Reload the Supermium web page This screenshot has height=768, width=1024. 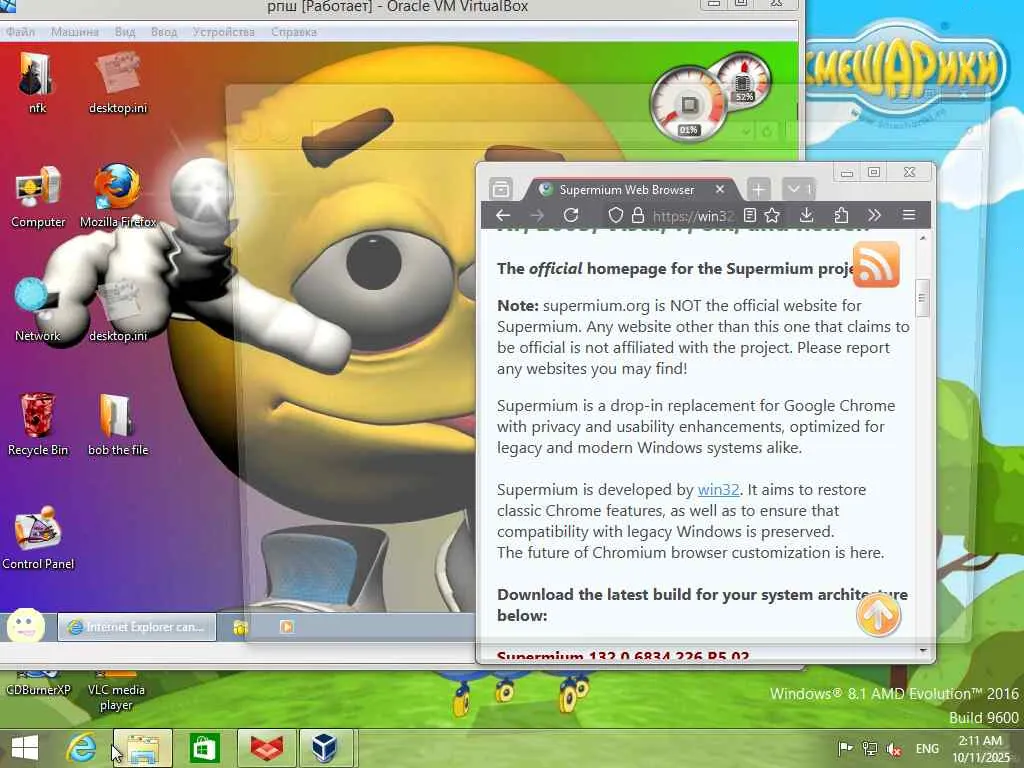tap(571, 216)
